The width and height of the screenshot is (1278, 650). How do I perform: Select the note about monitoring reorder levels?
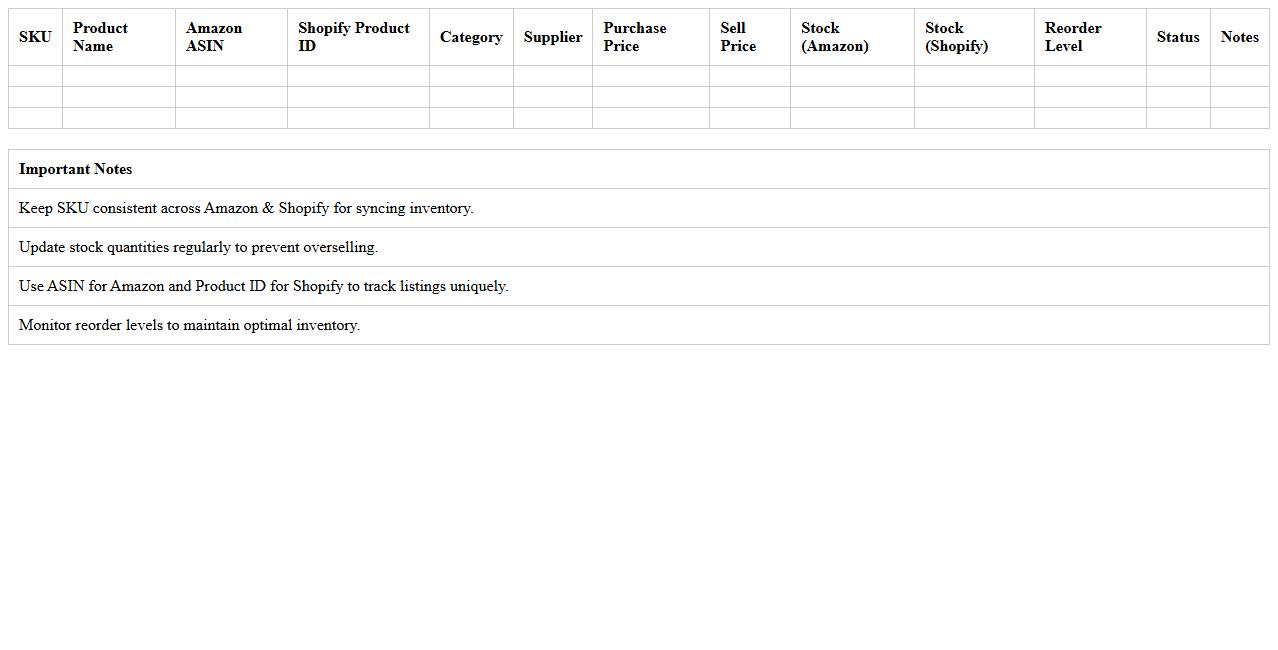pos(189,325)
